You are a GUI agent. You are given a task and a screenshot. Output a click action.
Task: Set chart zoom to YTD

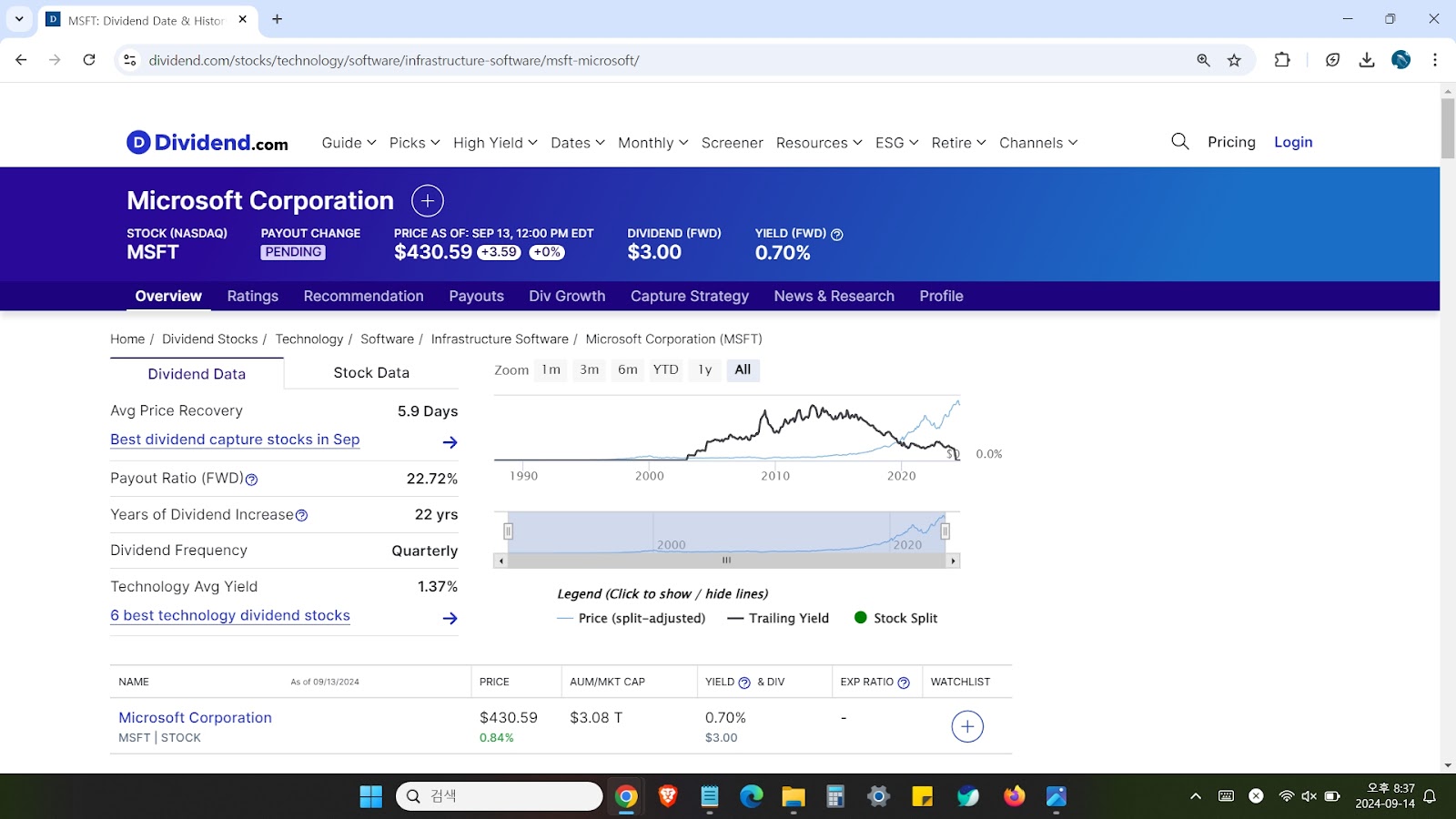(666, 369)
